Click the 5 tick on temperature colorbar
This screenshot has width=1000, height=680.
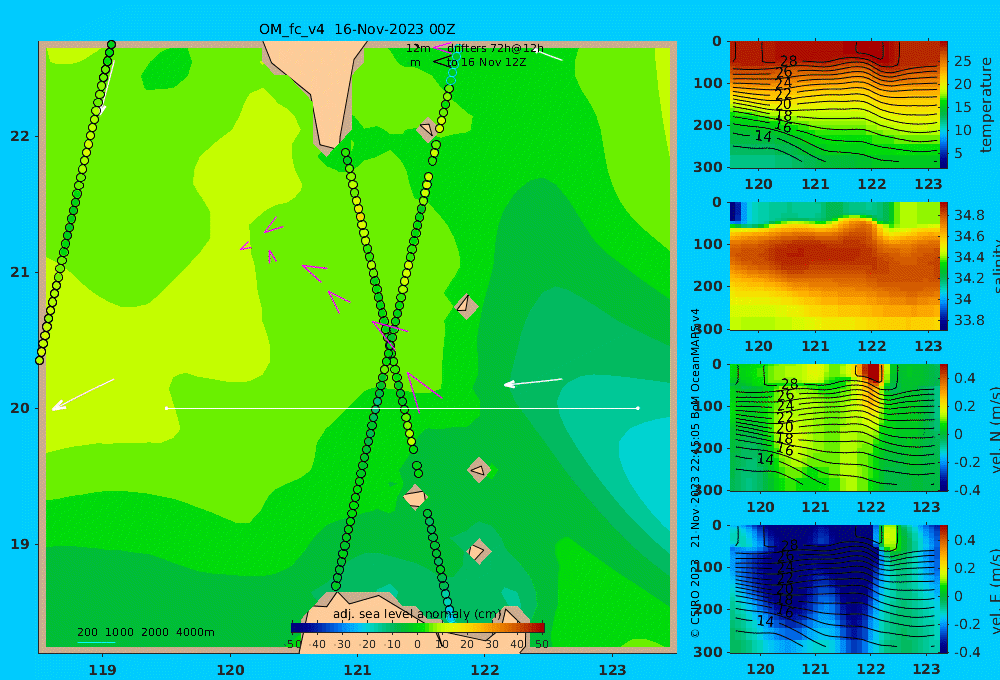959,153
